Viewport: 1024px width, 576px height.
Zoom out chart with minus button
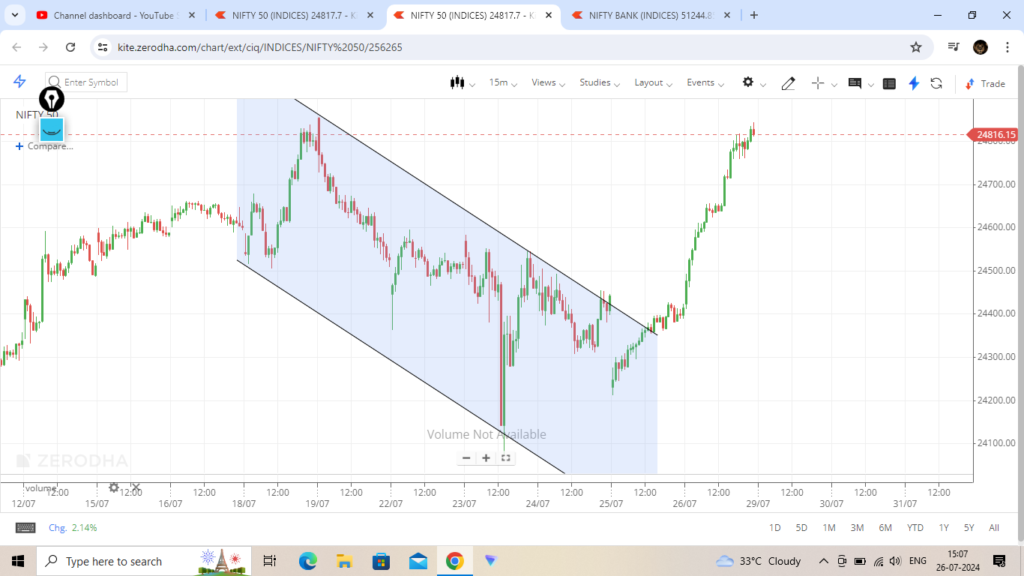pos(466,458)
